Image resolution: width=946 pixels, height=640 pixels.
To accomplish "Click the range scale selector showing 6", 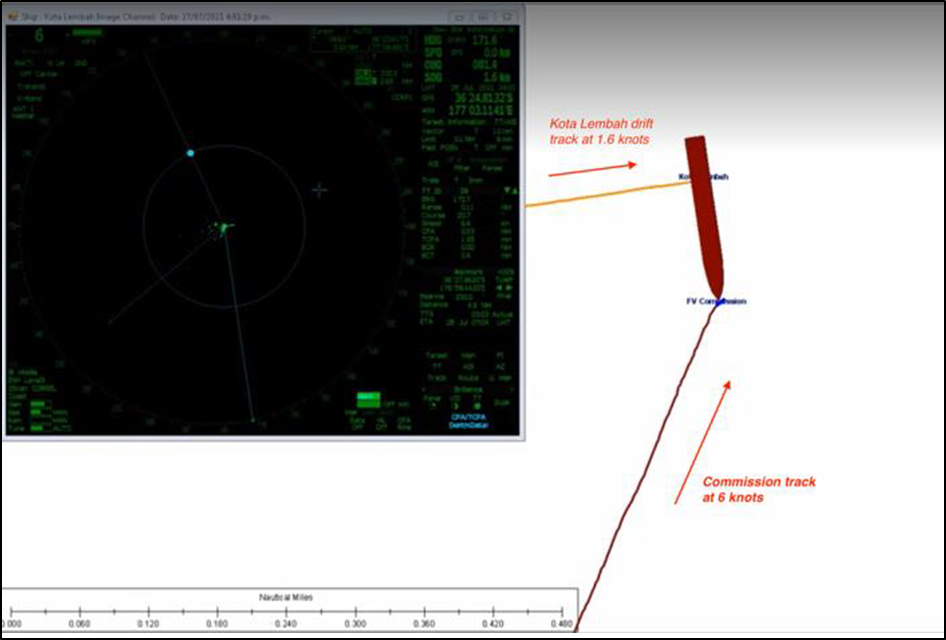I will [x=40, y=35].
